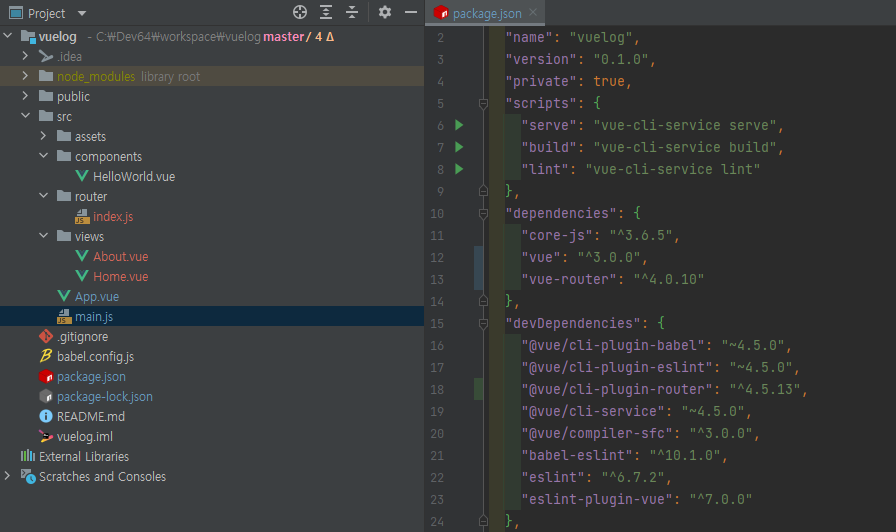Click the fold end marker at line 9

(x=483, y=191)
